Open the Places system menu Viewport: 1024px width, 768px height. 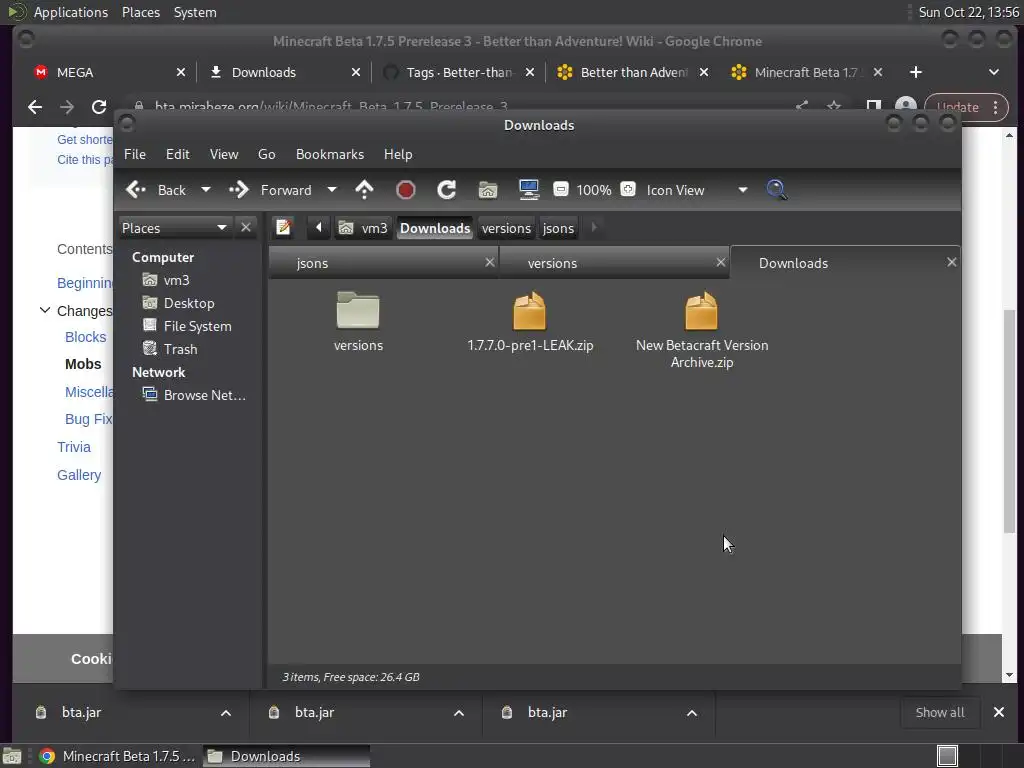pos(141,12)
